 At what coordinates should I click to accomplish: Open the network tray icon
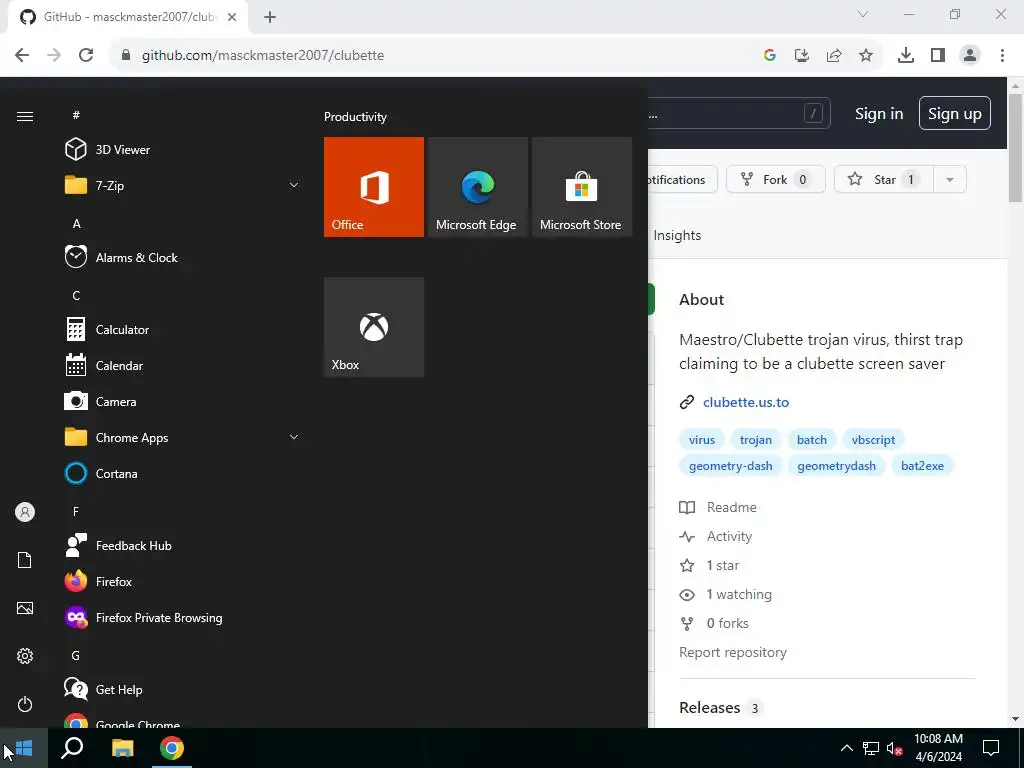tap(871, 748)
